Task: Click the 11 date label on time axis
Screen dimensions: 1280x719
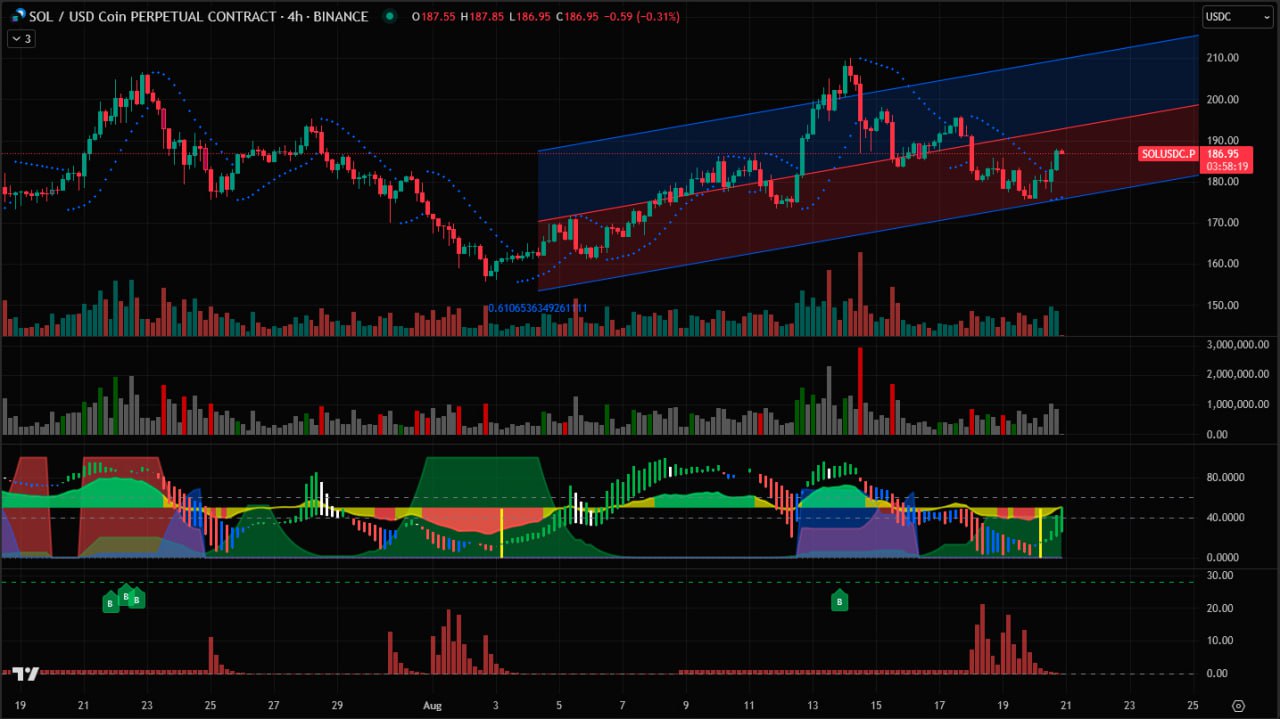Action: [x=750, y=706]
